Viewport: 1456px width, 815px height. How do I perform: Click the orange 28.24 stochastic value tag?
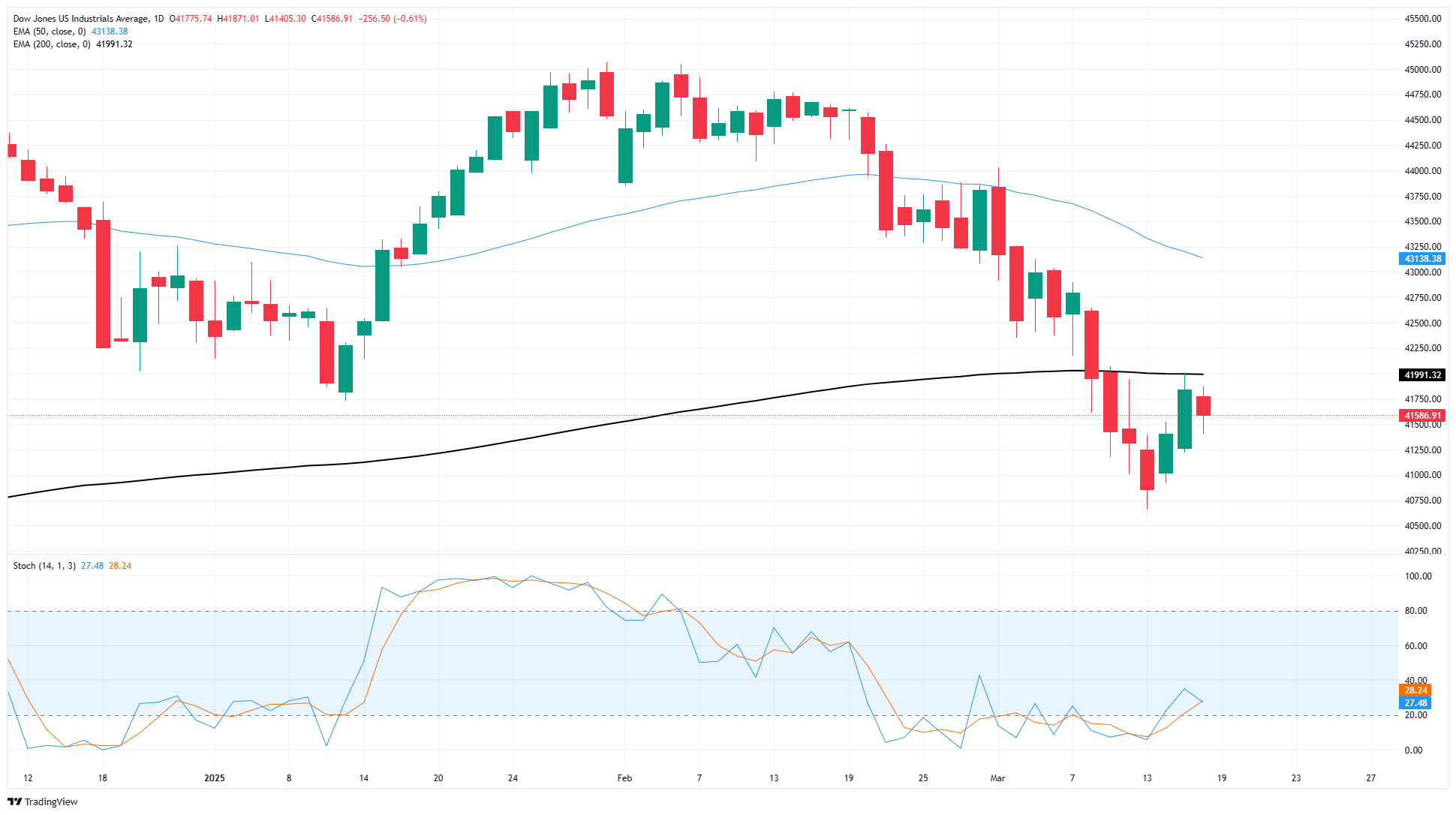1415,690
